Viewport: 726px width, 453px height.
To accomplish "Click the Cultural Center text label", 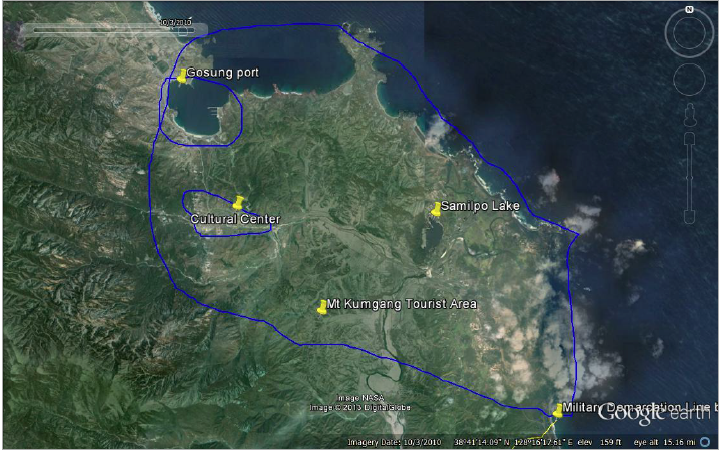I will tap(234, 219).
